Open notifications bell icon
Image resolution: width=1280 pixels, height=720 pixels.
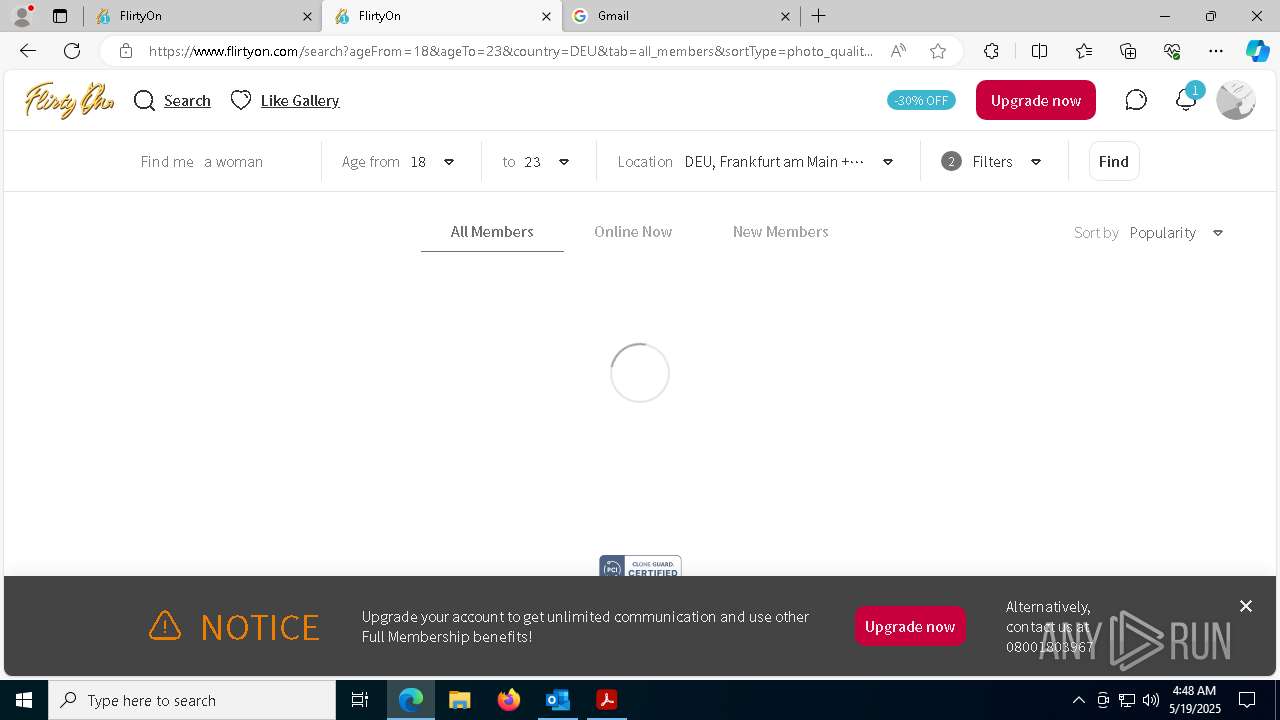[1186, 100]
